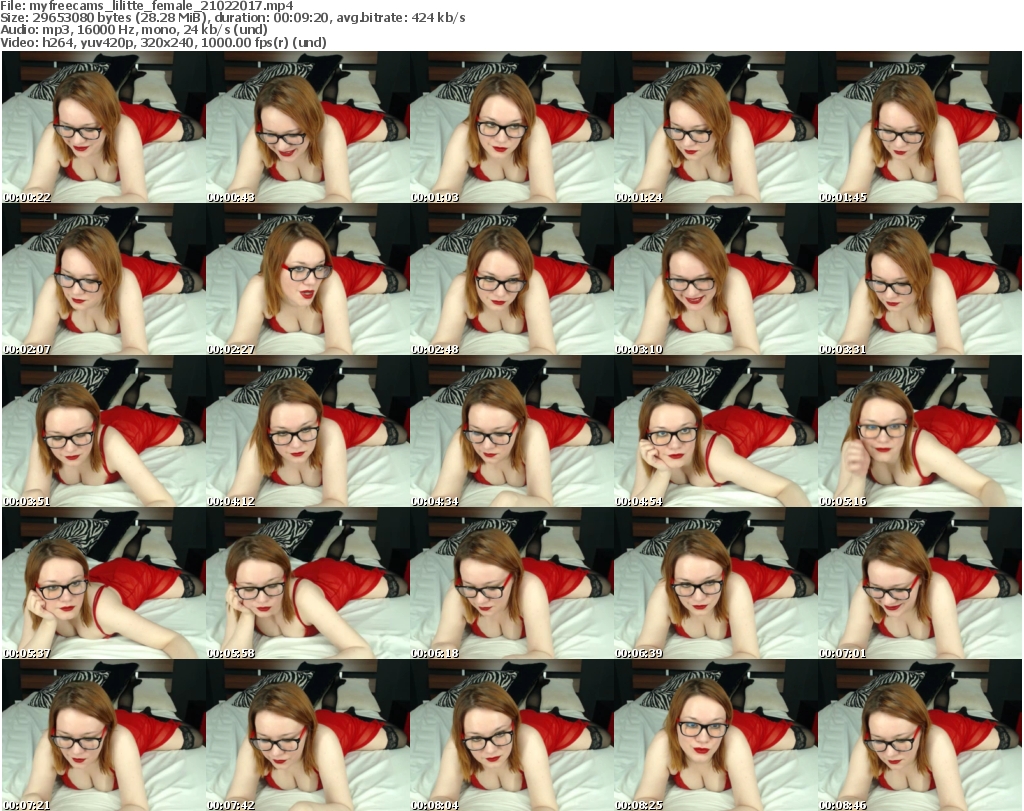Choose the thumbnail stamped 00:06:18
The width and height of the screenshot is (1024, 811).
pos(511,583)
